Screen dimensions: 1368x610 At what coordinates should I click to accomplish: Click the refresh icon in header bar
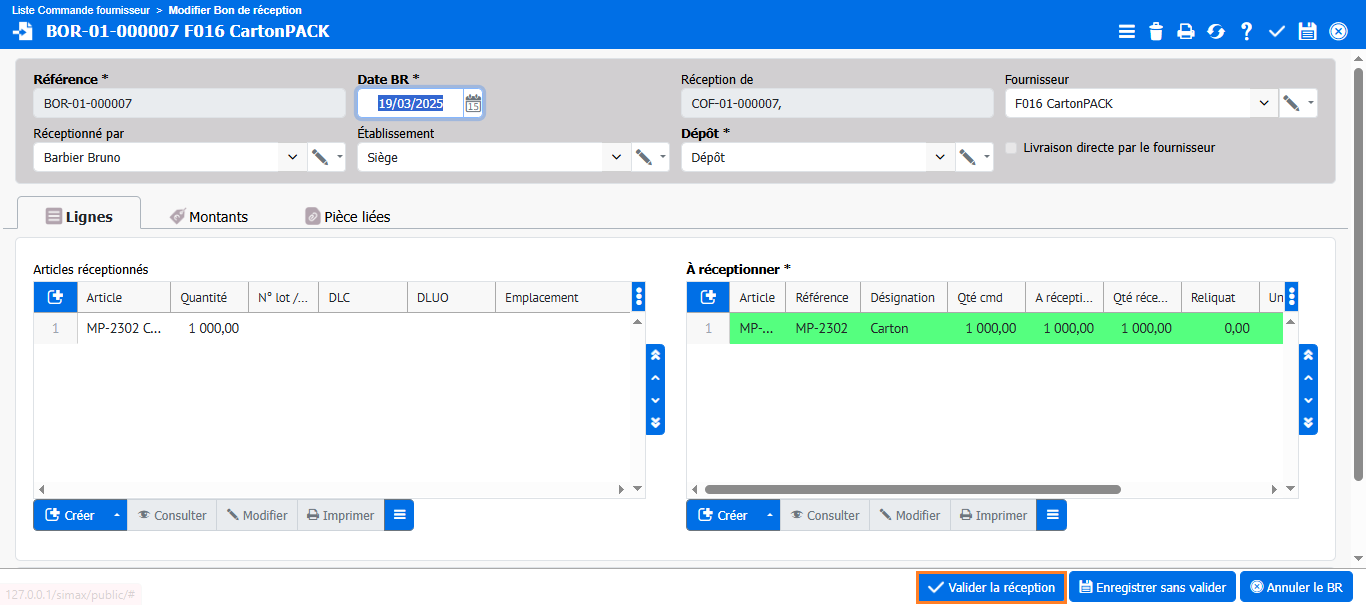point(1216,31)
